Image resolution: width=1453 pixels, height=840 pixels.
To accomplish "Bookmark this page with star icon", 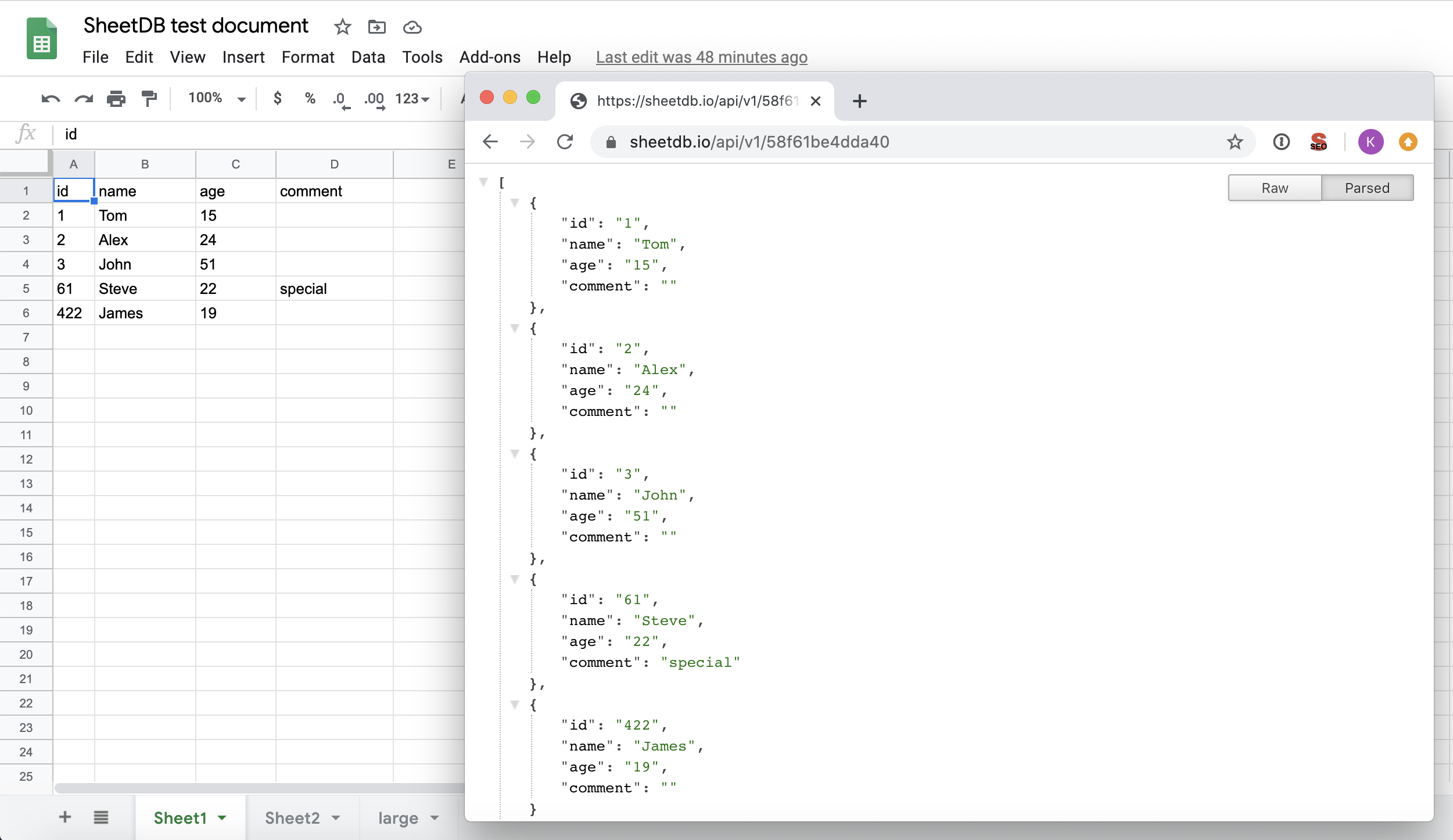I will point(1235,142).
